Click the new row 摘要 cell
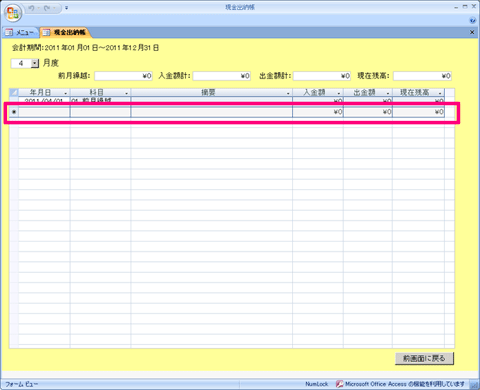The width and height of the screenshot is (480, 390). [212, 112]
